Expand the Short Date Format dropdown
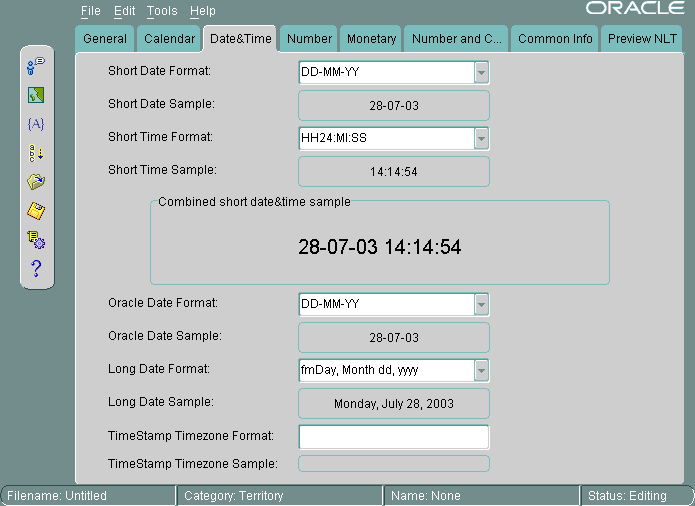The width and height of the screenshot is (695, 506). coord(481,73)
